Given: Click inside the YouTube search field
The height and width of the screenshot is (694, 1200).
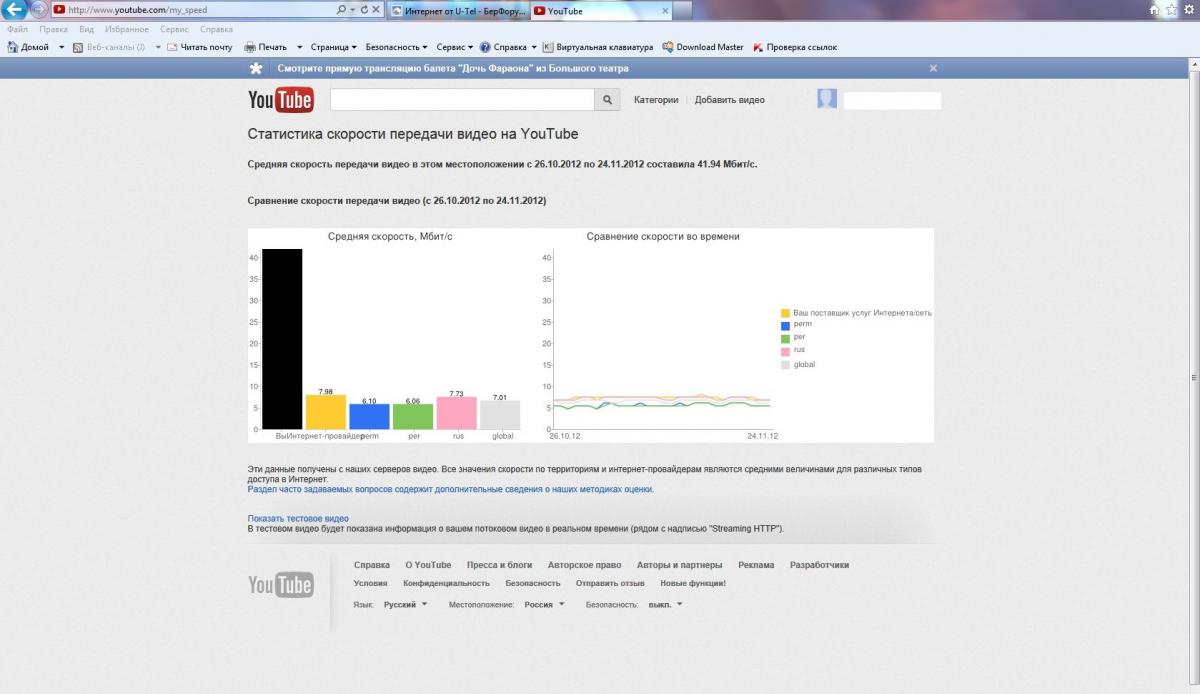Looking at the screenshot, I should 461,100.
